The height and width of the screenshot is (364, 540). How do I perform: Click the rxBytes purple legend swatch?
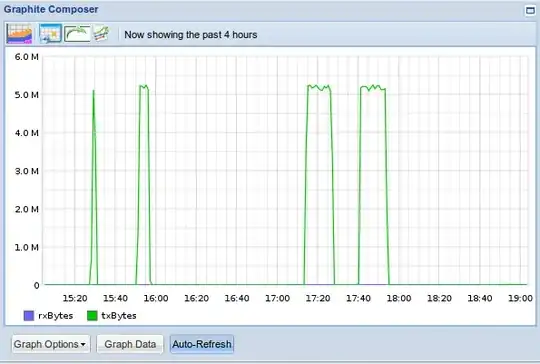tap(29, 315)
